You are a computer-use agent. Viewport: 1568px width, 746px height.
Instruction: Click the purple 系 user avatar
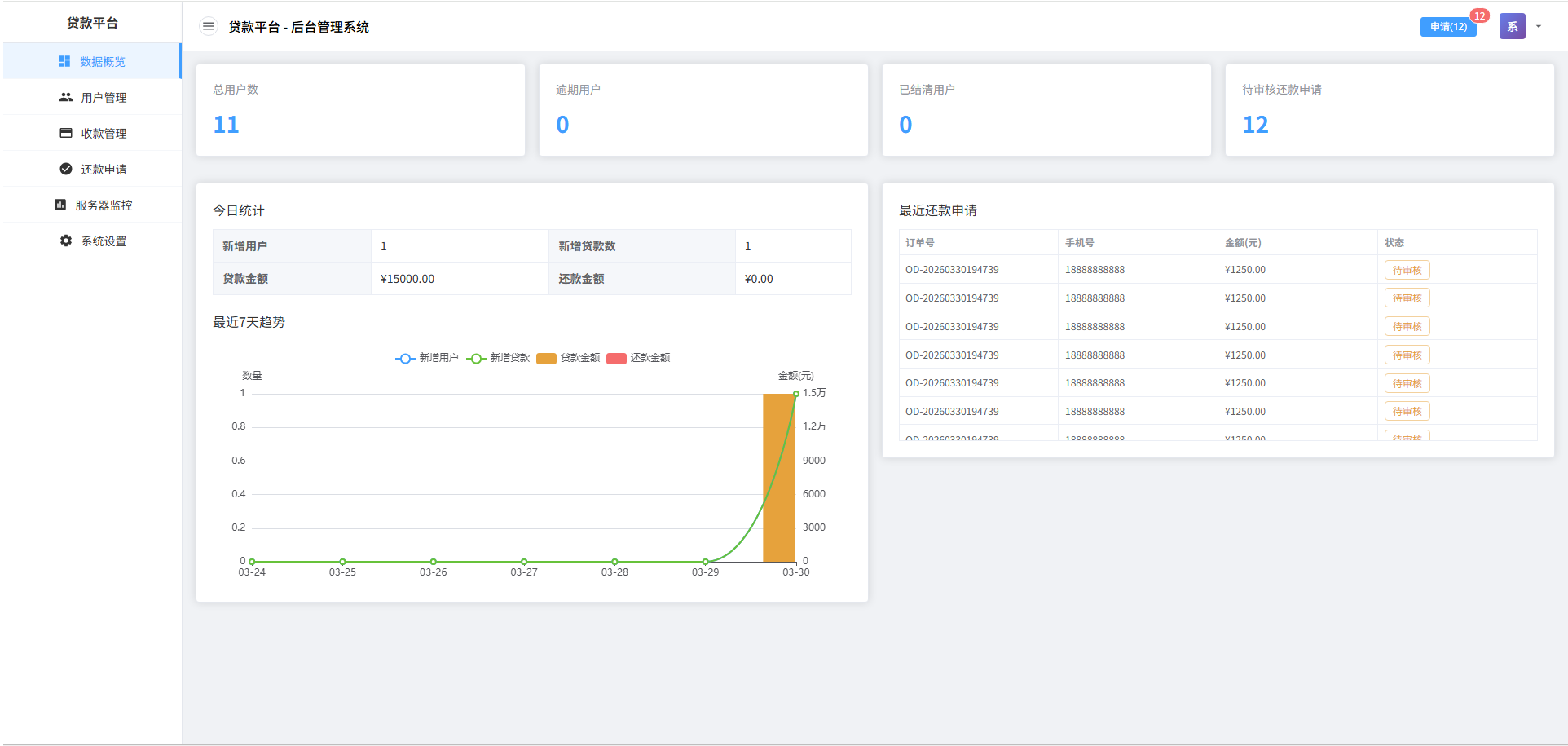click(1512, 27)
